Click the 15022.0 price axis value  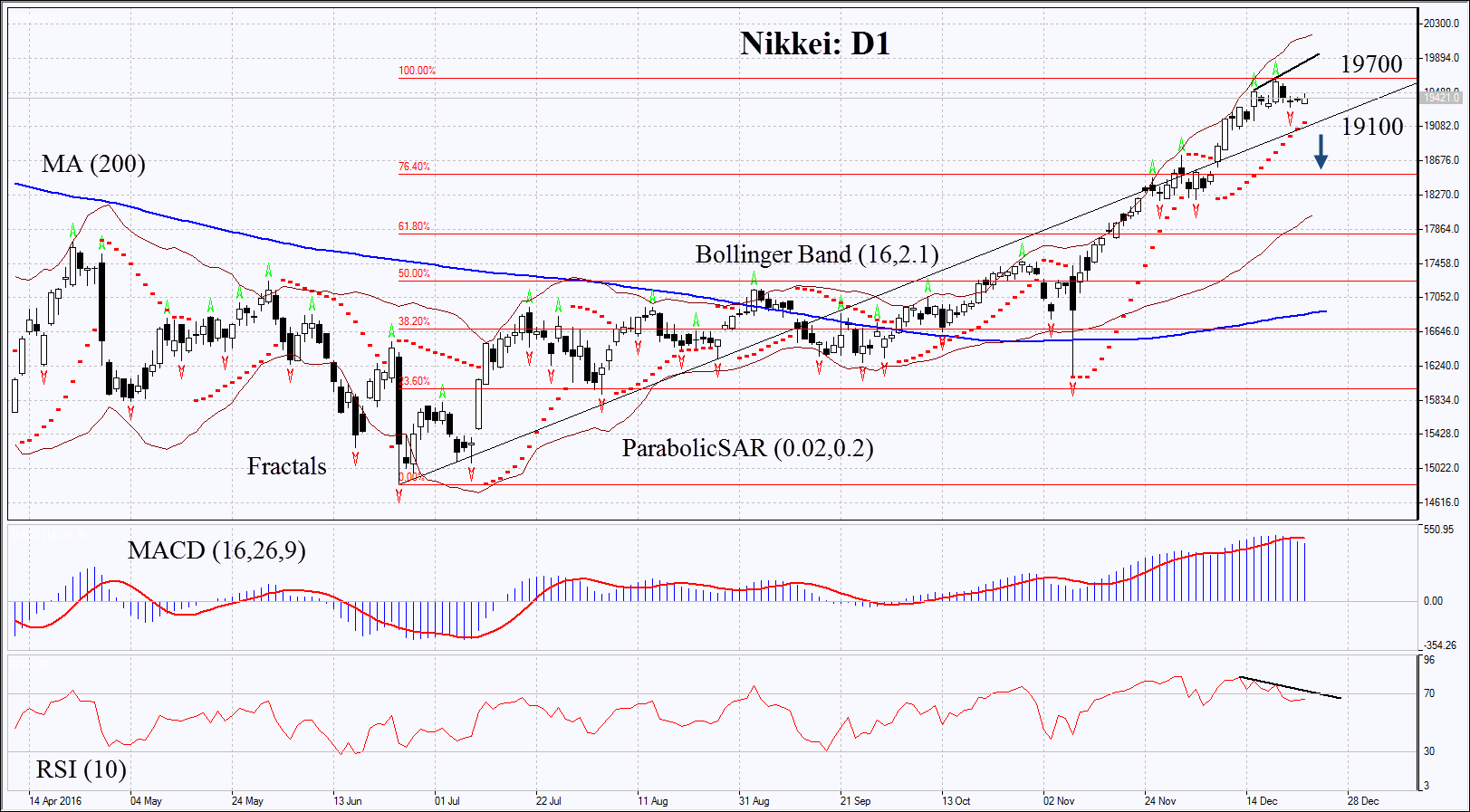click(x=1441, y=468)
